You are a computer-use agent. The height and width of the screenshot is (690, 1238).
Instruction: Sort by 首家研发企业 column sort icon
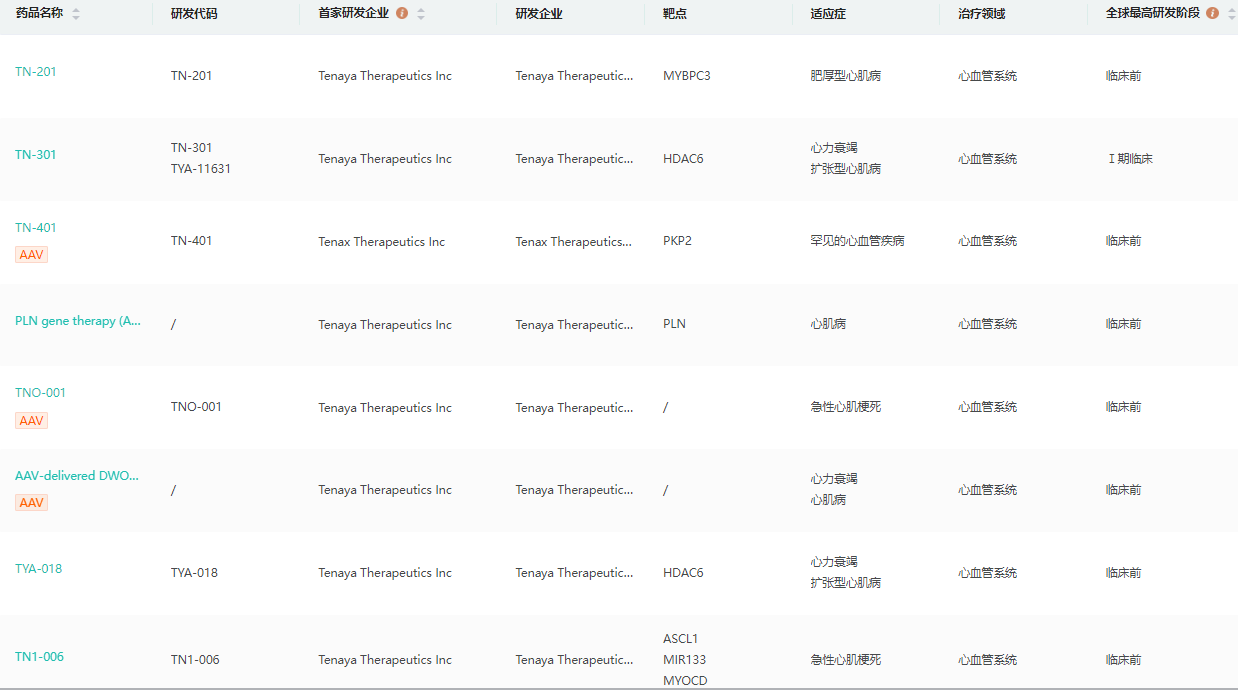[x=421, y=14]
